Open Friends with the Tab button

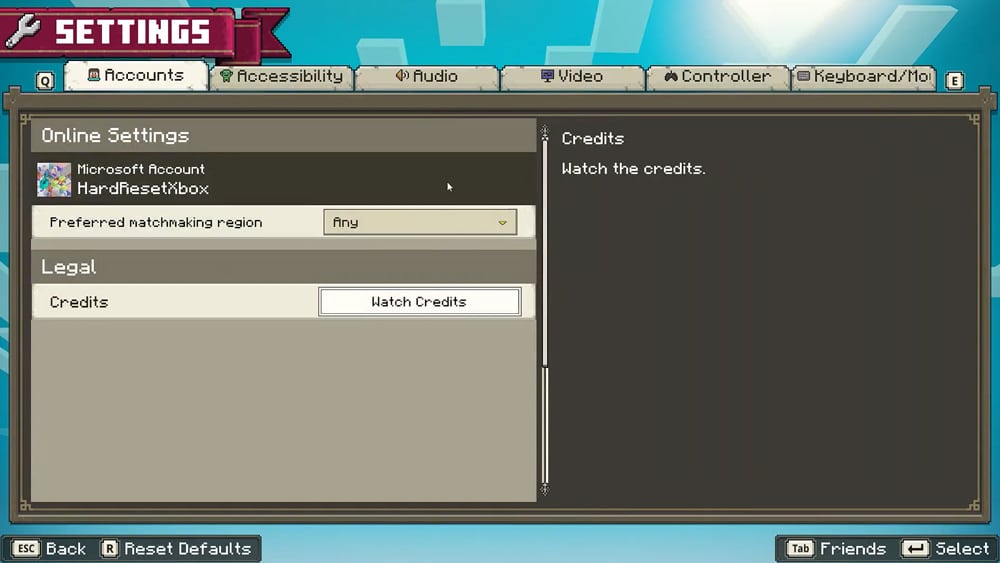[x=836, y=548]
